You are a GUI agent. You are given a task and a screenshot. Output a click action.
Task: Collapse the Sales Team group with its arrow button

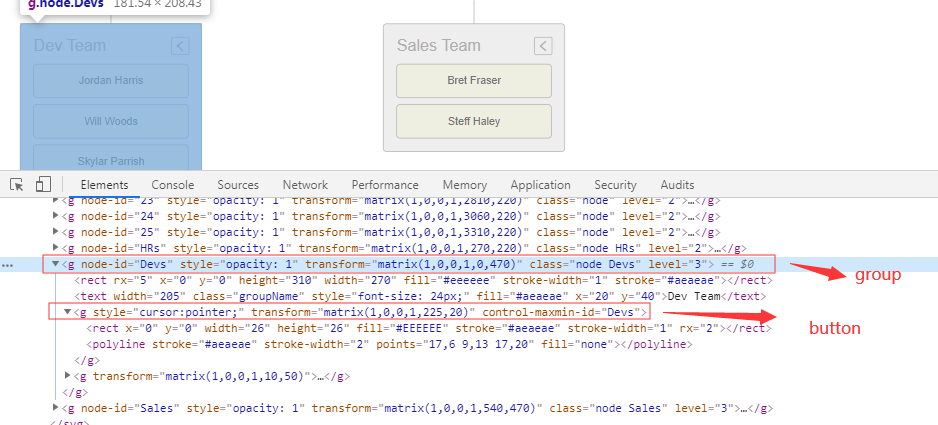pyautogui.click(x=543, y=45)
